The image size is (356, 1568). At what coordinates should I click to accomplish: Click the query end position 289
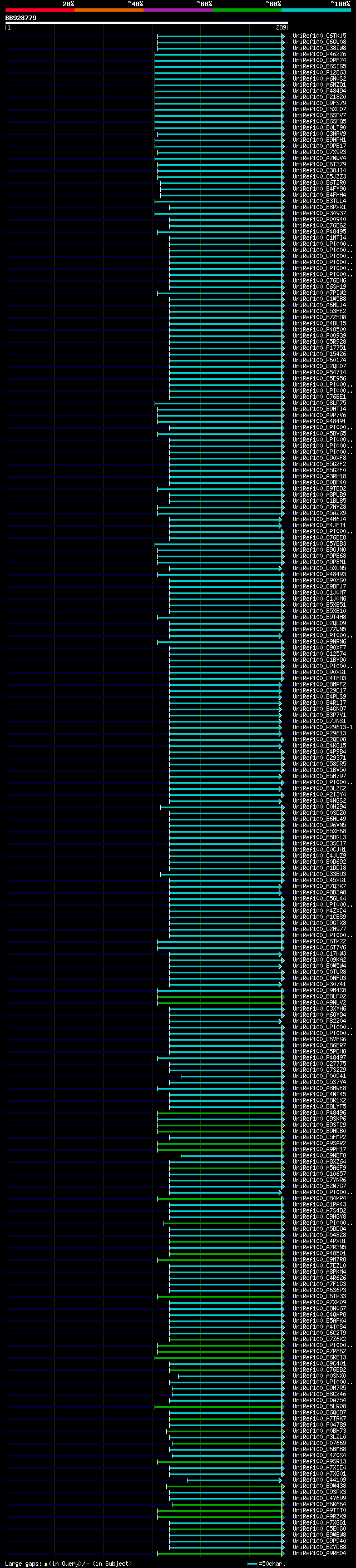(280, 27)
